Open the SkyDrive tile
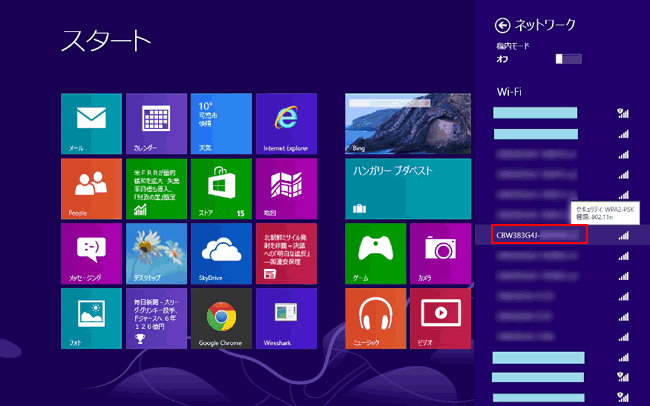 221,254
